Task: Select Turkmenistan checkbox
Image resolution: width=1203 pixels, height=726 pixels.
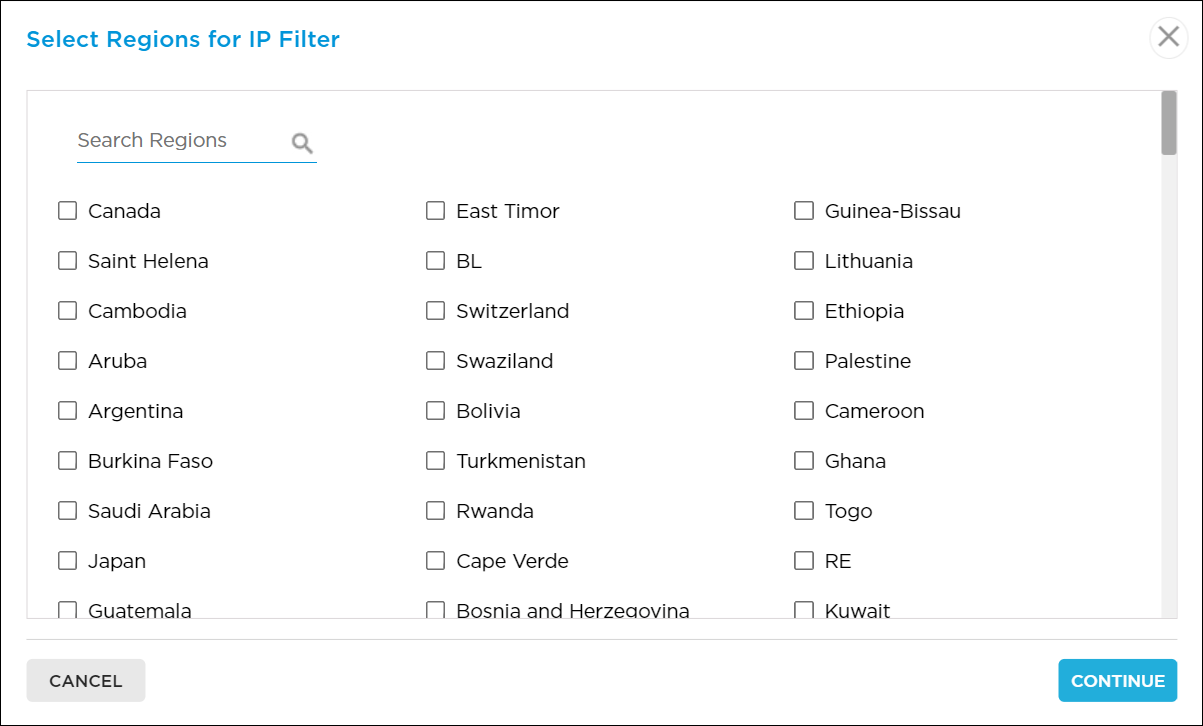Action: coord(435,460)
